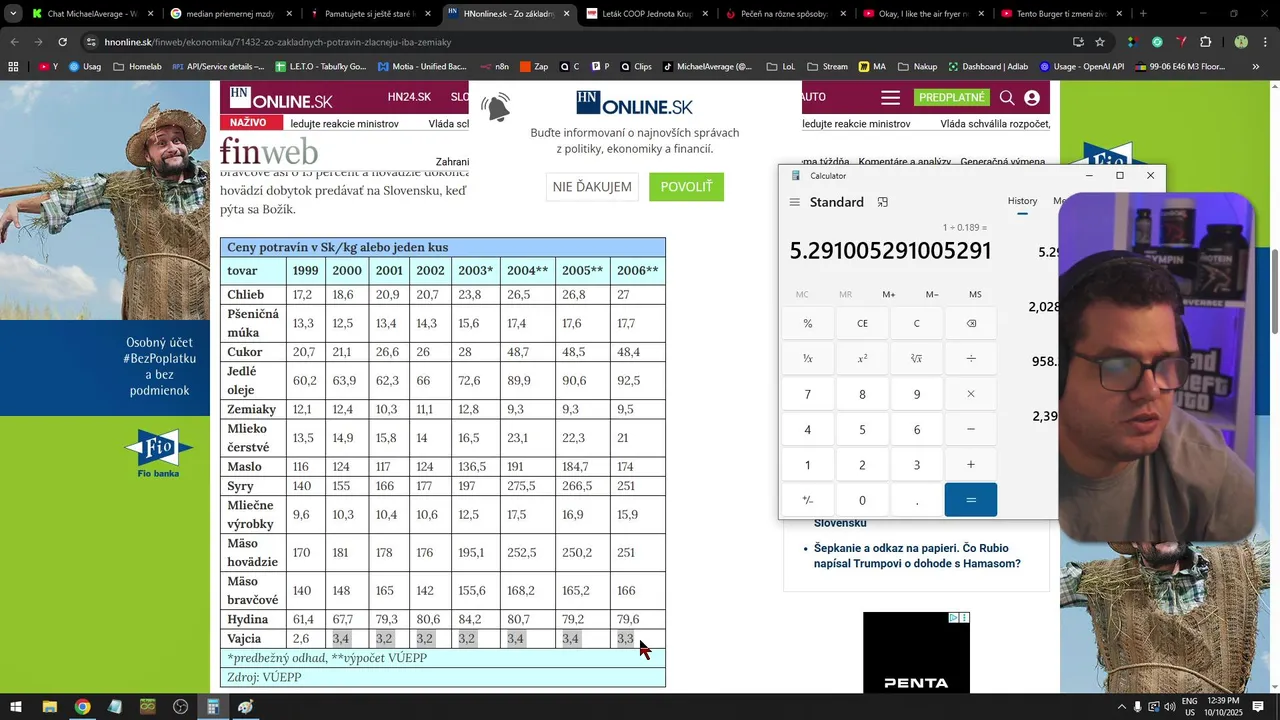The width and height of the screenshot is (1280, 720).
Task: Click the PREDPLATNÉ subscription button
Action: click(951, 97)
